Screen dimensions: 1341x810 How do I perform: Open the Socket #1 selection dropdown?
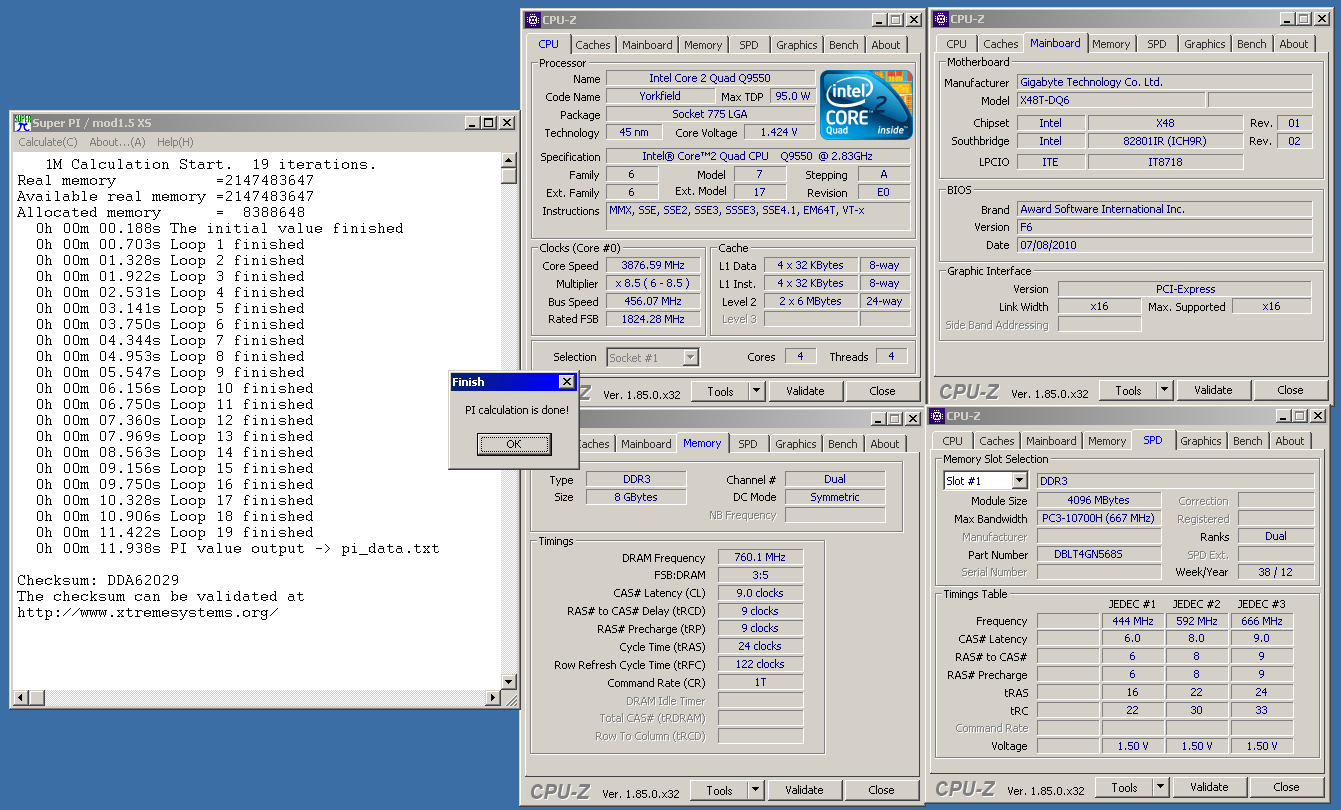point(690,357)
